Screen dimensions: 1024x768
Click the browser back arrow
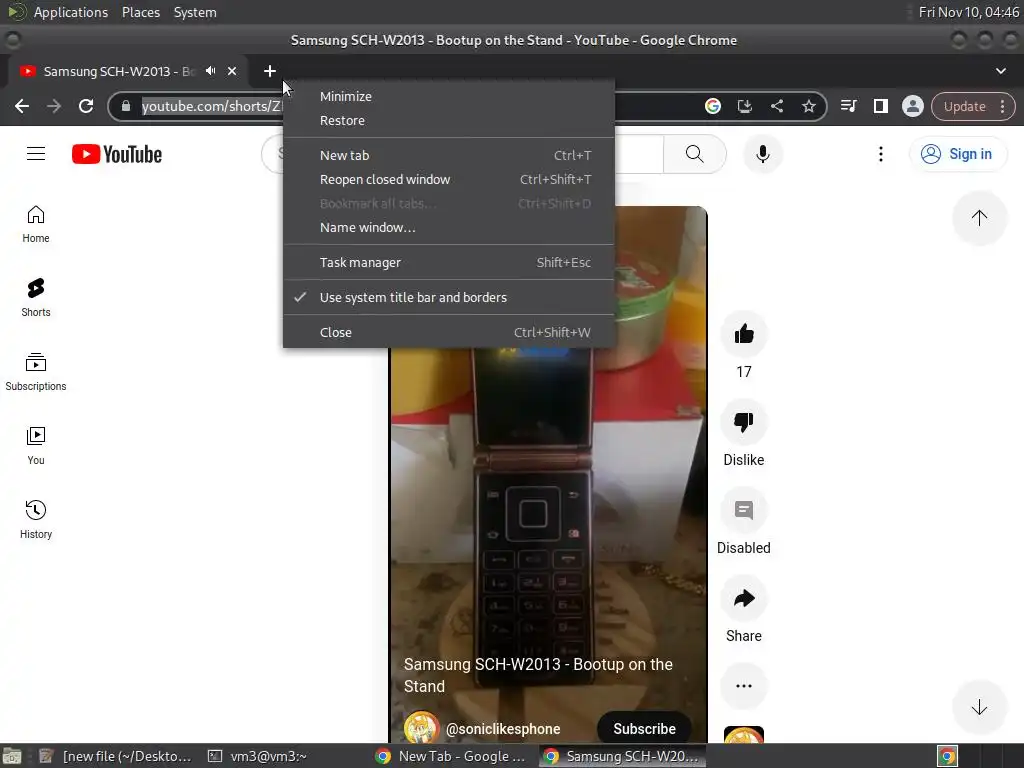point(22,106)
